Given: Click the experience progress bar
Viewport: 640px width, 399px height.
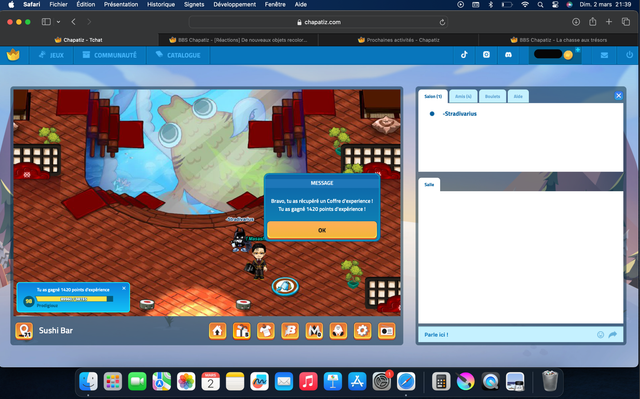Looking at the screenshot, I should point(74,299).
